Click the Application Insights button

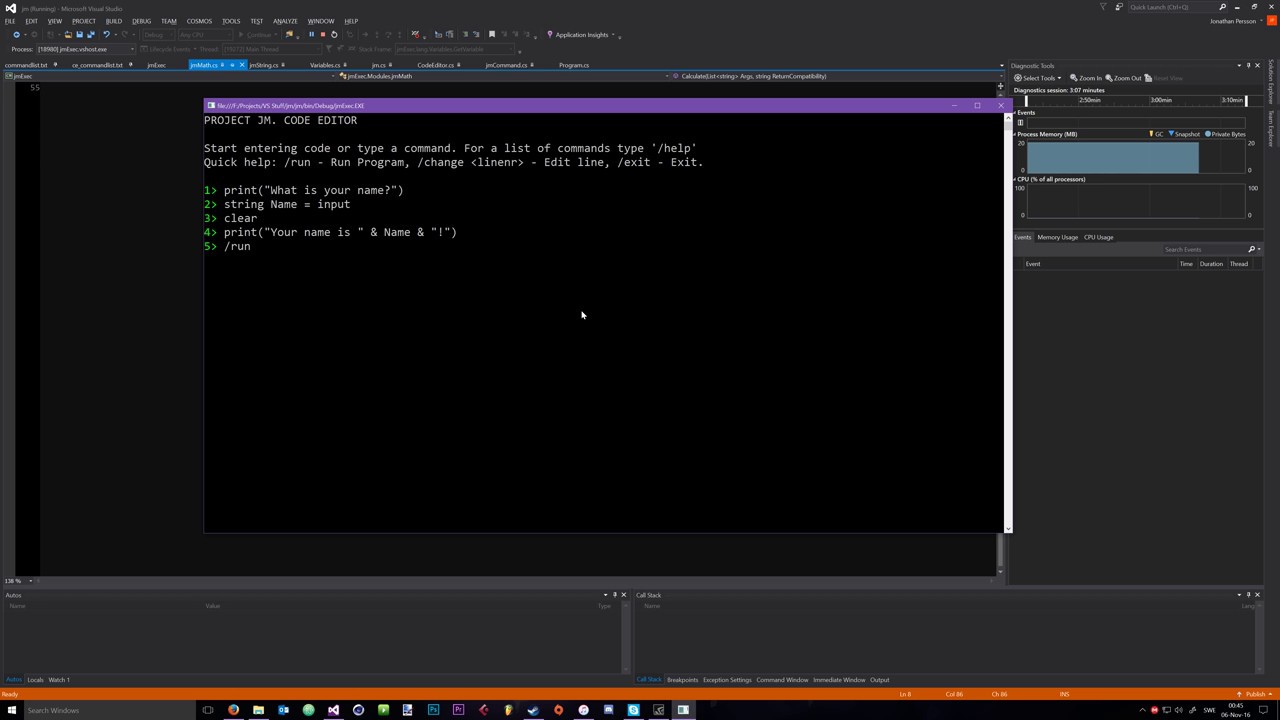(580, 34)
